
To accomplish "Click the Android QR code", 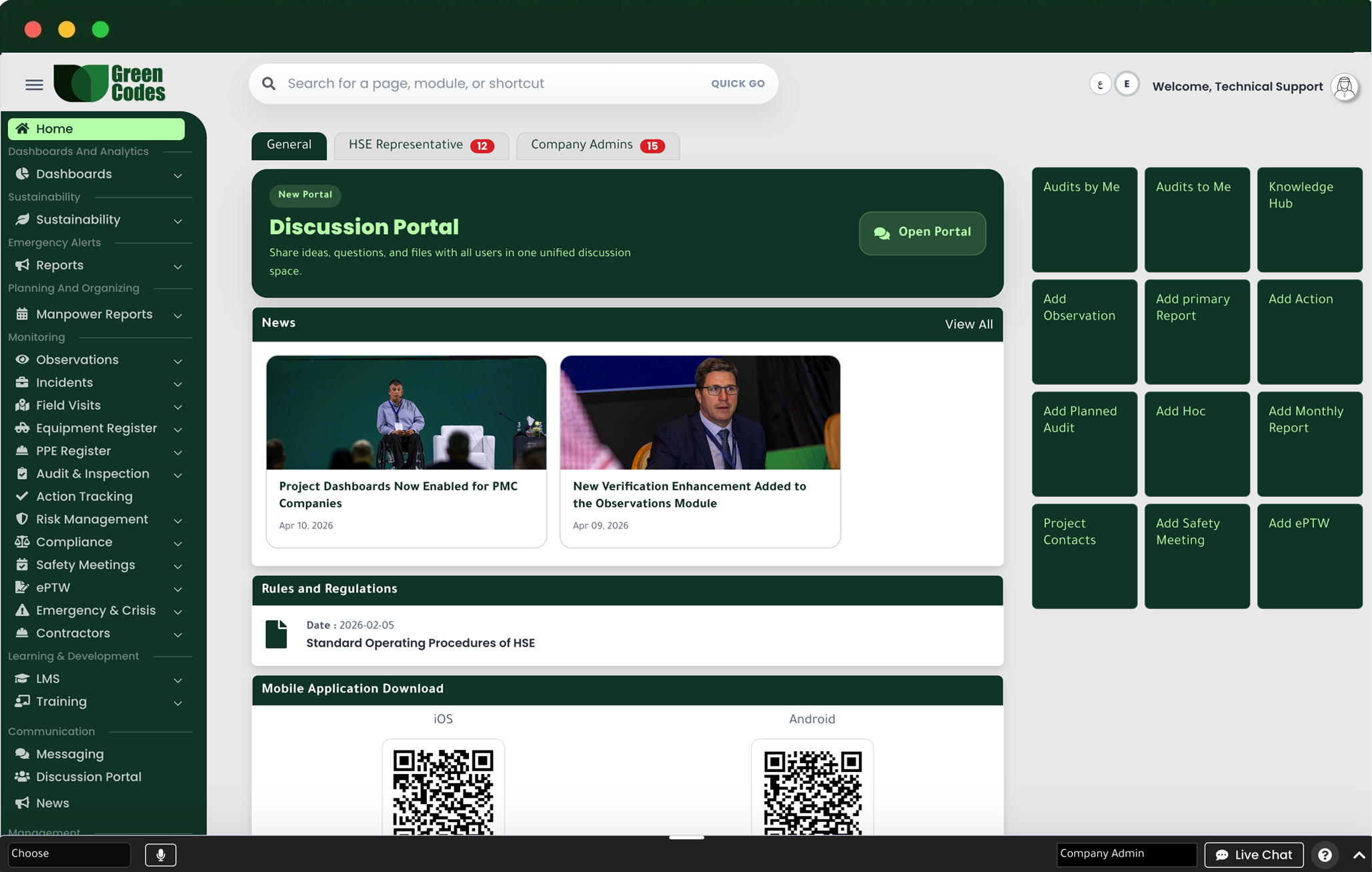I will pos(812,791).
